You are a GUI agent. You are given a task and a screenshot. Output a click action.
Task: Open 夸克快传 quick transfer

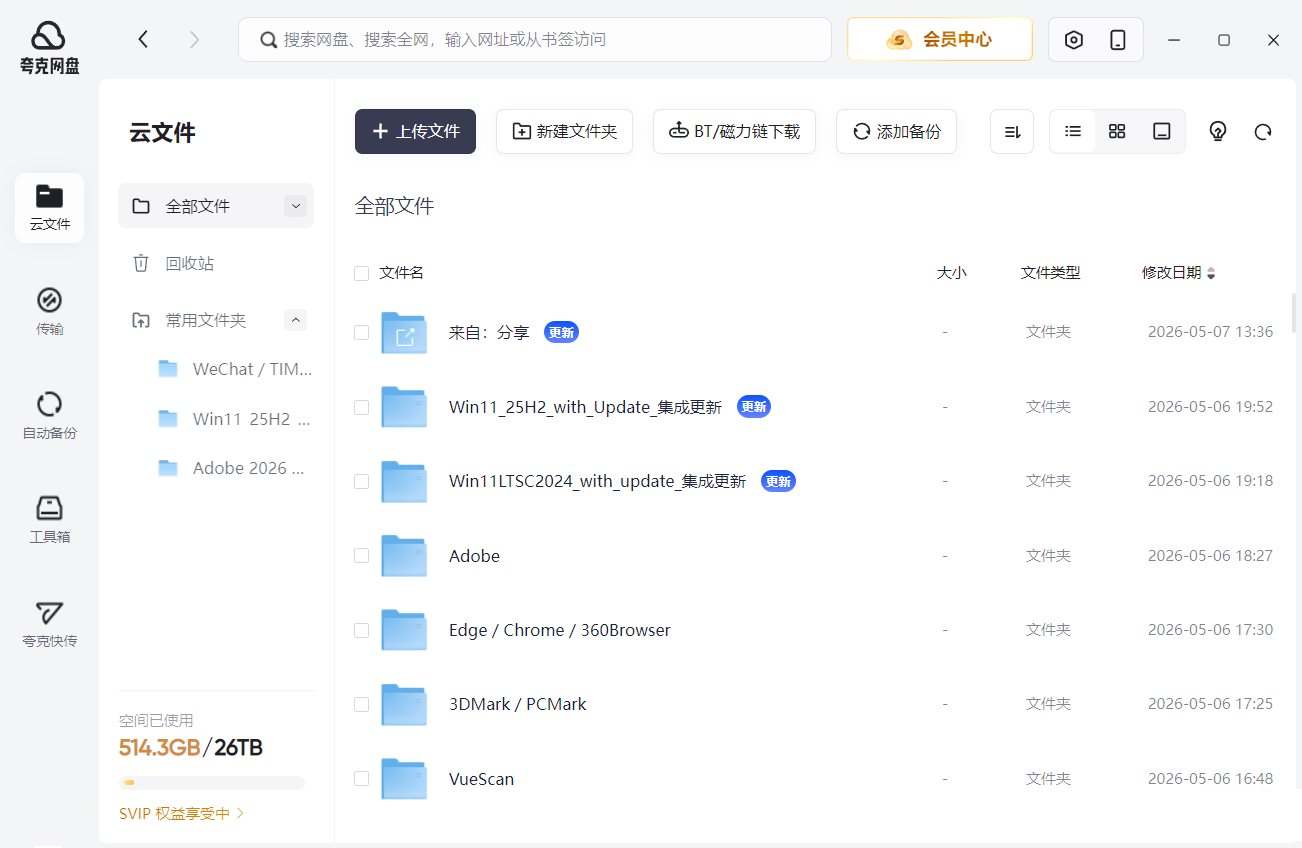point(49,624)
